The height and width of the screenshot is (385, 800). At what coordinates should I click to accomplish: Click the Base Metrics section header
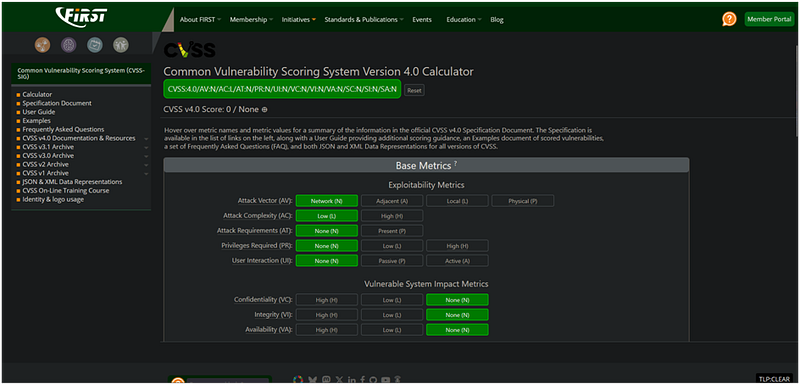pyautogui.click(x=426, y=165)
